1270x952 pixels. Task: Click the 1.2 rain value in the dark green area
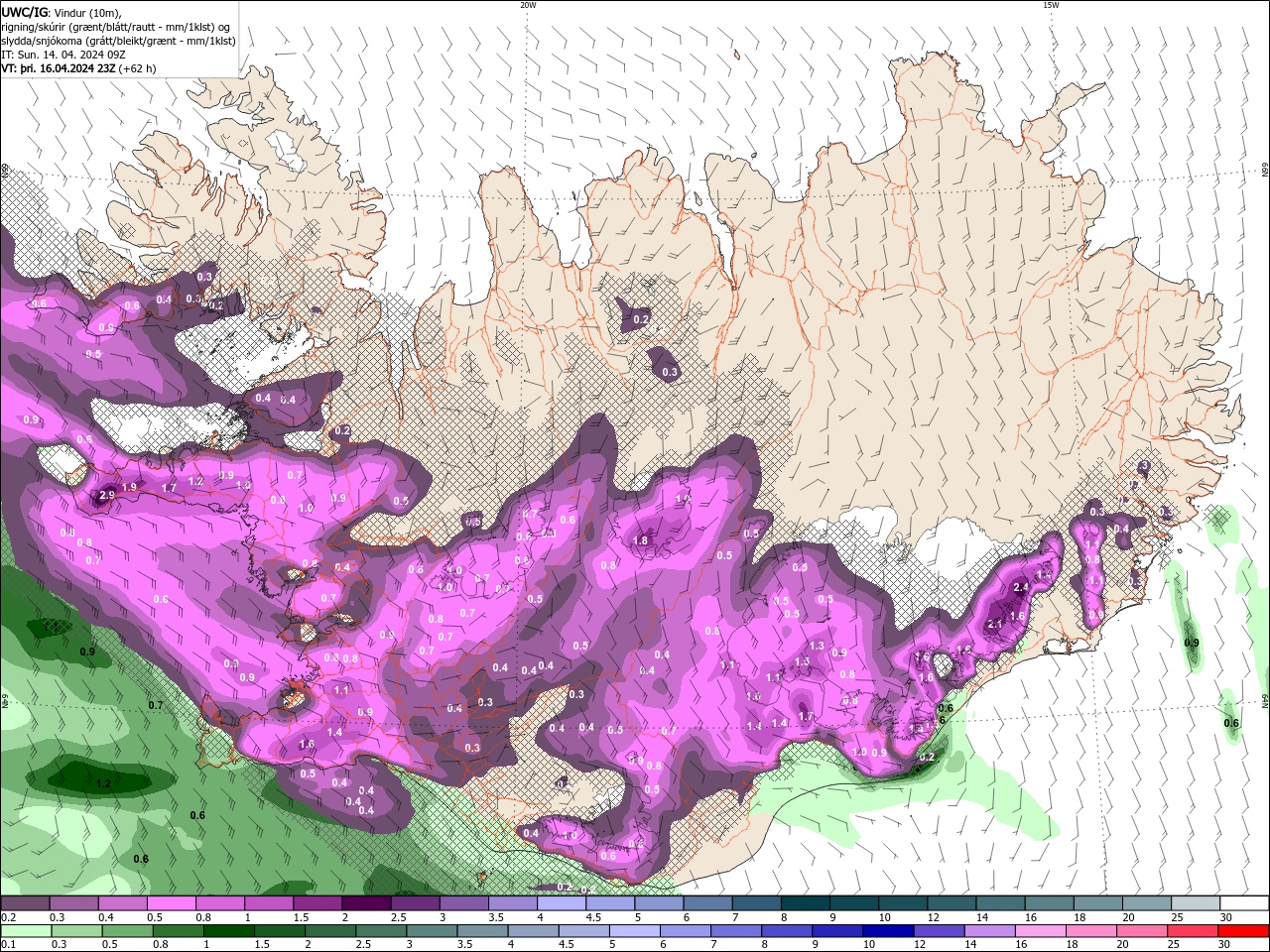pyautogui.click(x=103, y=783)
